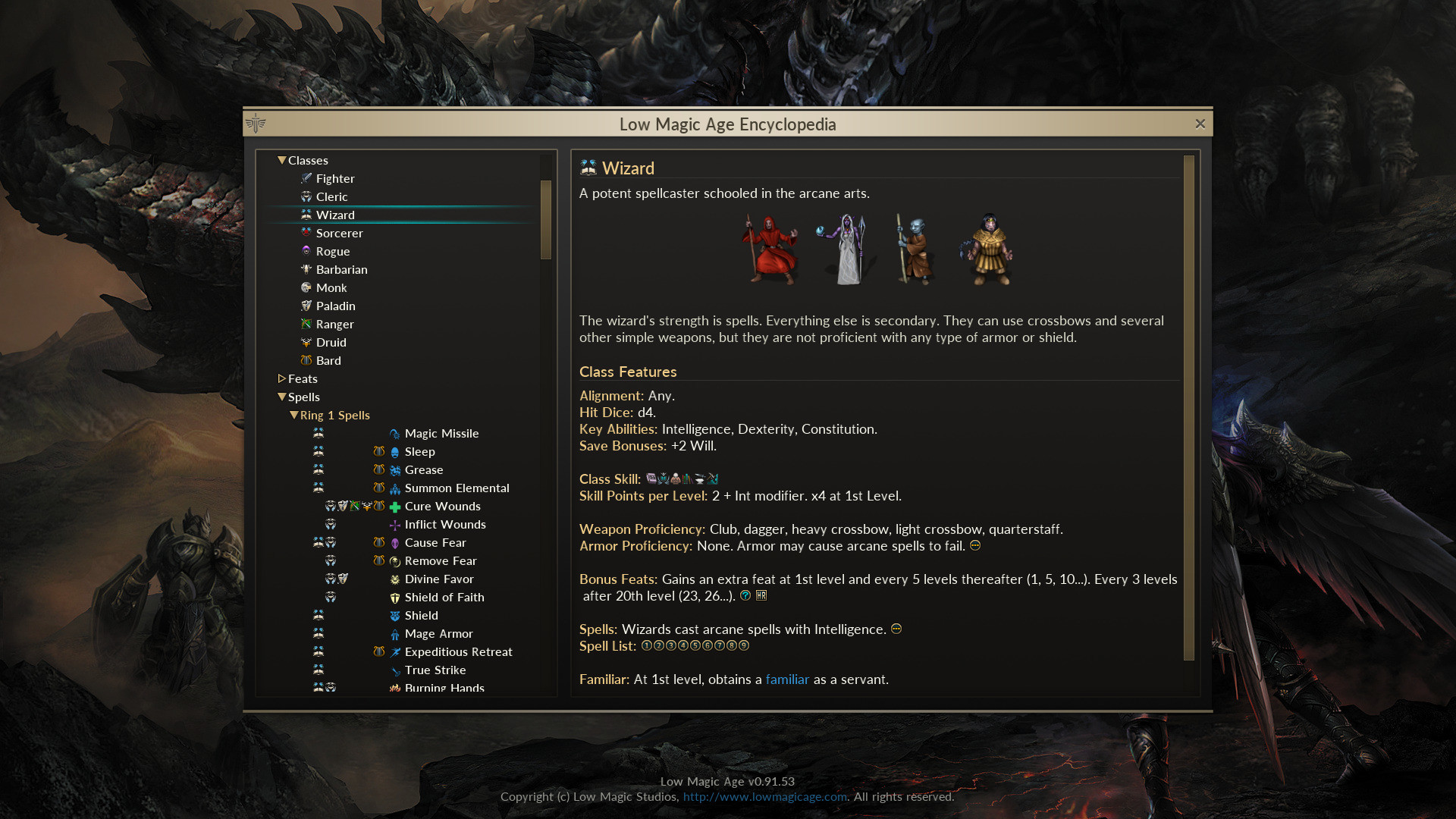Click the Paladin shield icon in the class list
The width and height of the screenshot is (1456, 819).
point(306,306)
